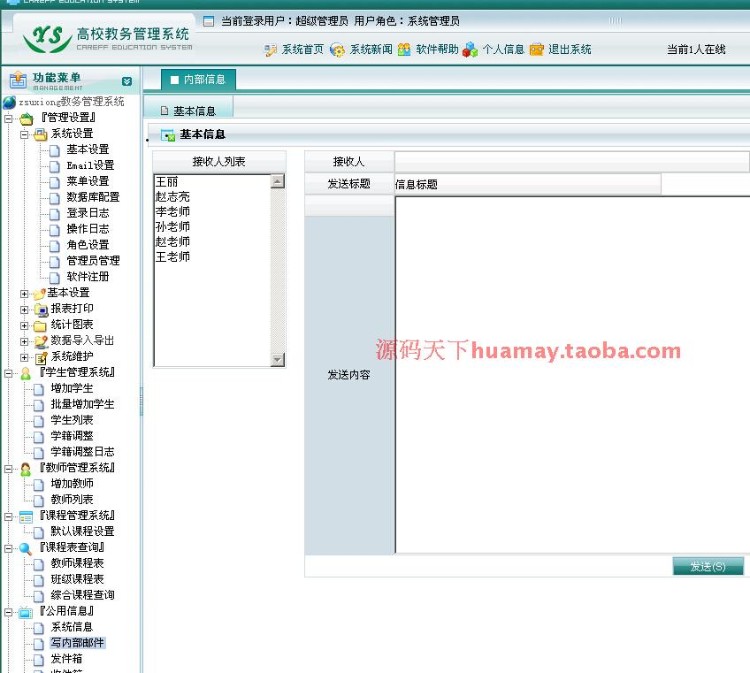Click the 发送标题 input field

click(528, 184)
